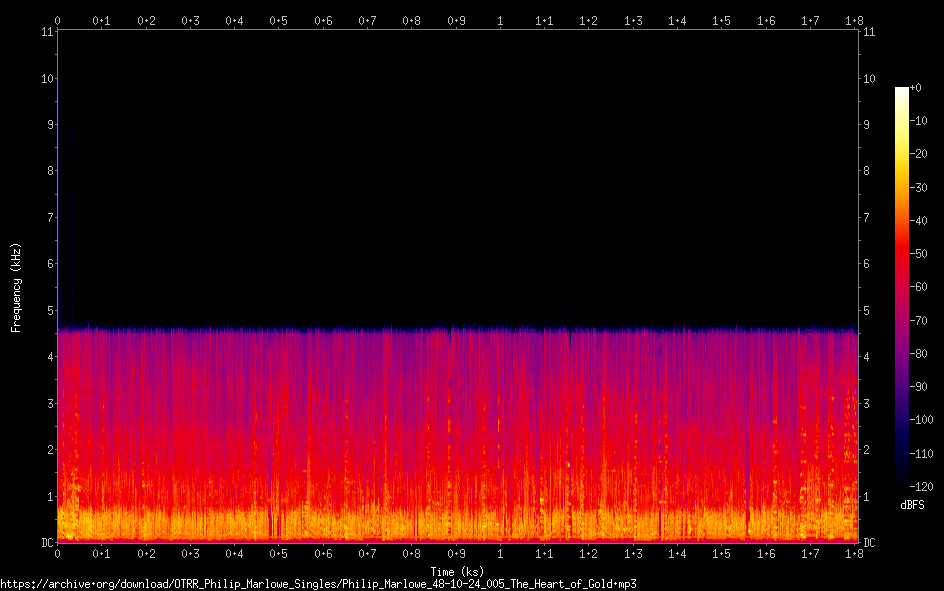Screen dimensions: 944x591
Task: Click the "Time (ks)" axis title
Action: [457, 571]
